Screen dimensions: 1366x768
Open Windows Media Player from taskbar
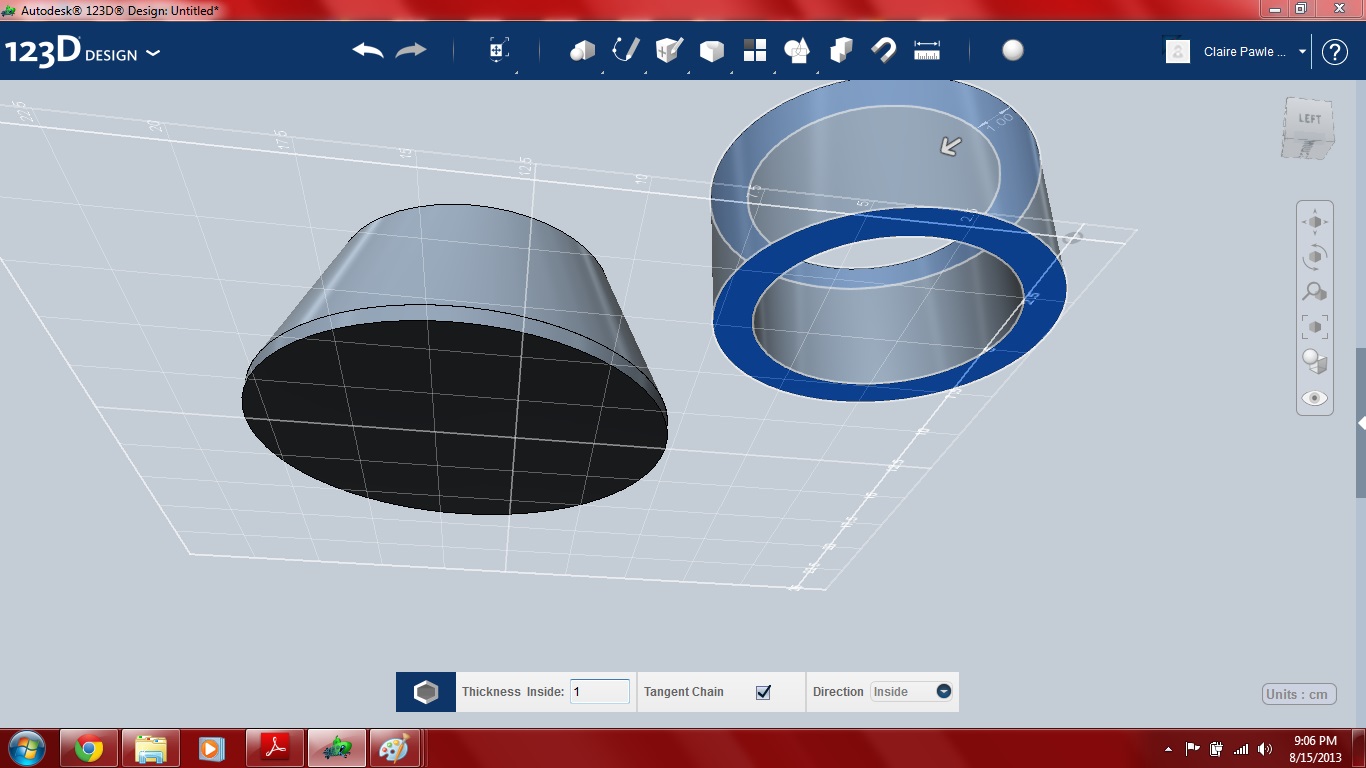212,748
